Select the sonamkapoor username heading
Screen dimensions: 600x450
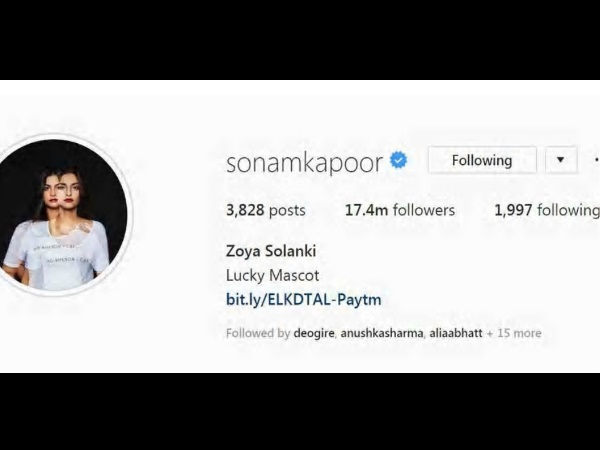tap(304, 163)
